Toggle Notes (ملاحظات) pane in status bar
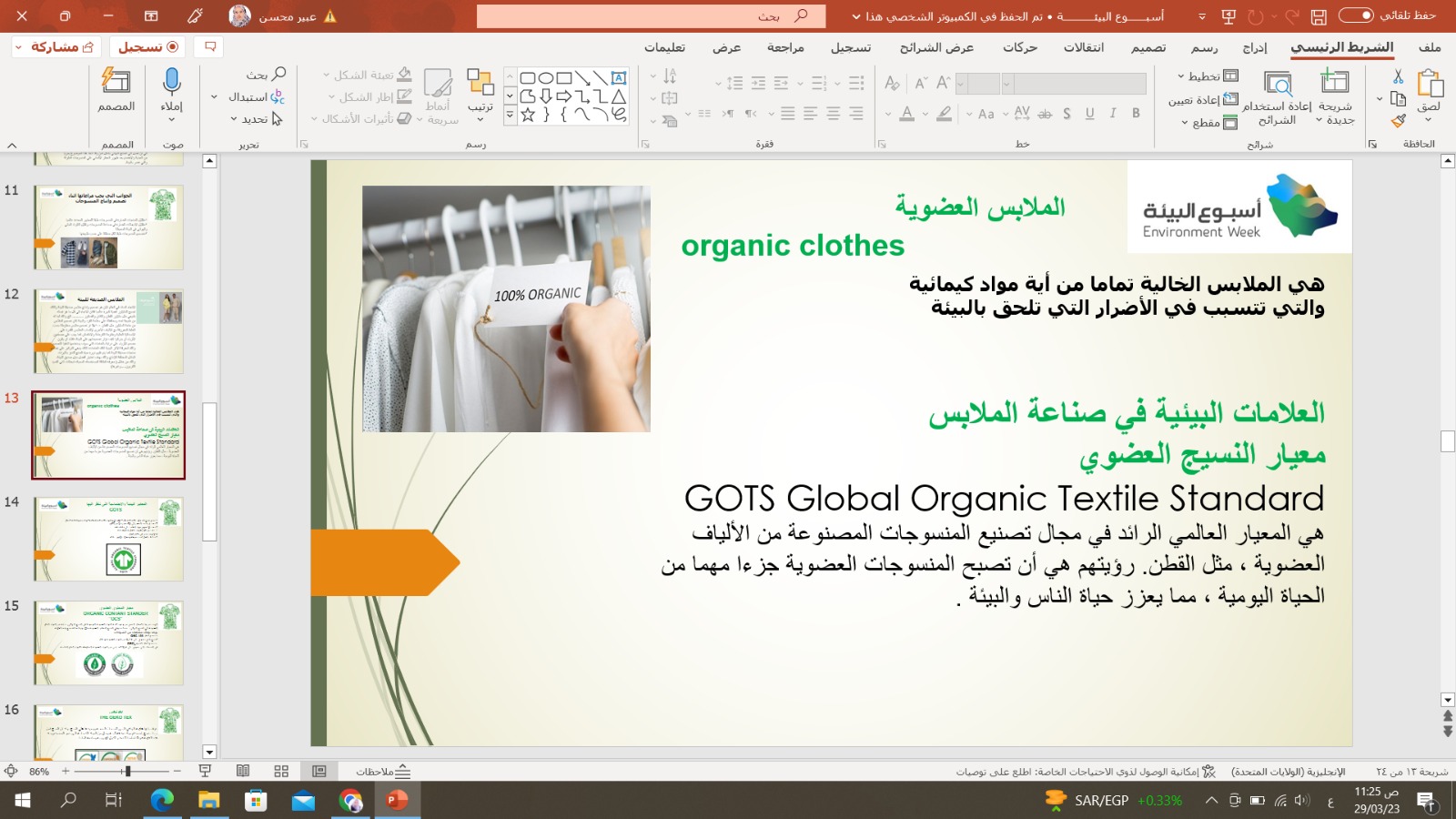Screen dimensions: 1456x819 coord(384,771)
